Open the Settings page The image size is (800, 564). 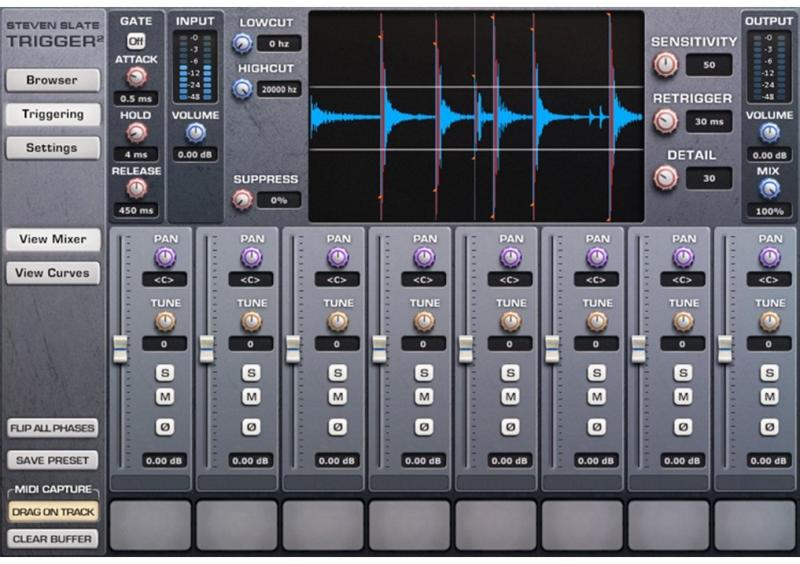(53, 148)
